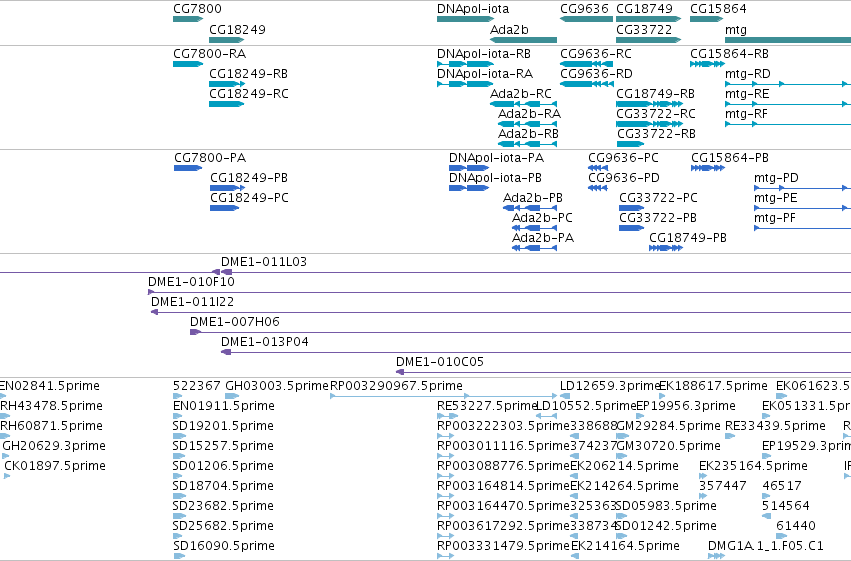The height and width of the screenshot is (561, 851).
Task: Click the DME1-013P04 clone label
Action: click(x=265, y=342)
